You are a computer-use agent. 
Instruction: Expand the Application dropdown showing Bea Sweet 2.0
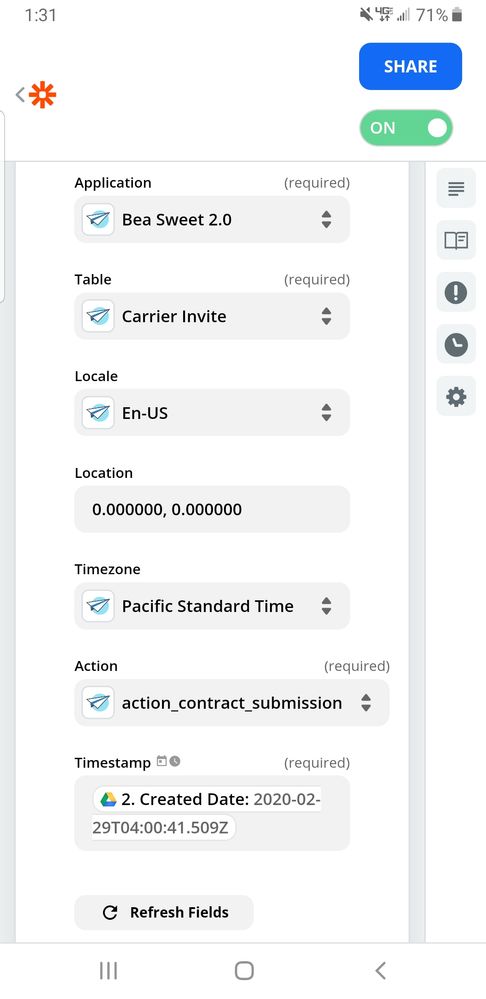tap(212, 220)
